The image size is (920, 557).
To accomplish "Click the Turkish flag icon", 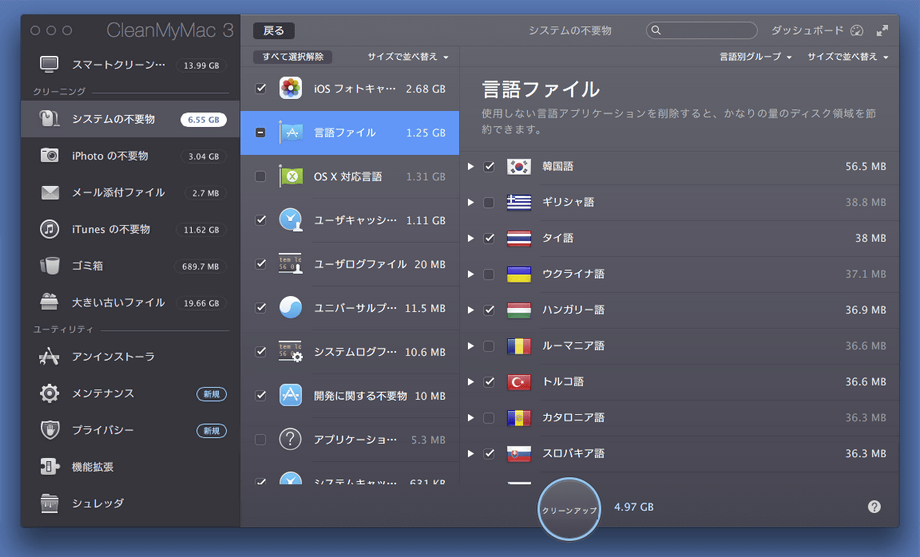I will 519,382.
